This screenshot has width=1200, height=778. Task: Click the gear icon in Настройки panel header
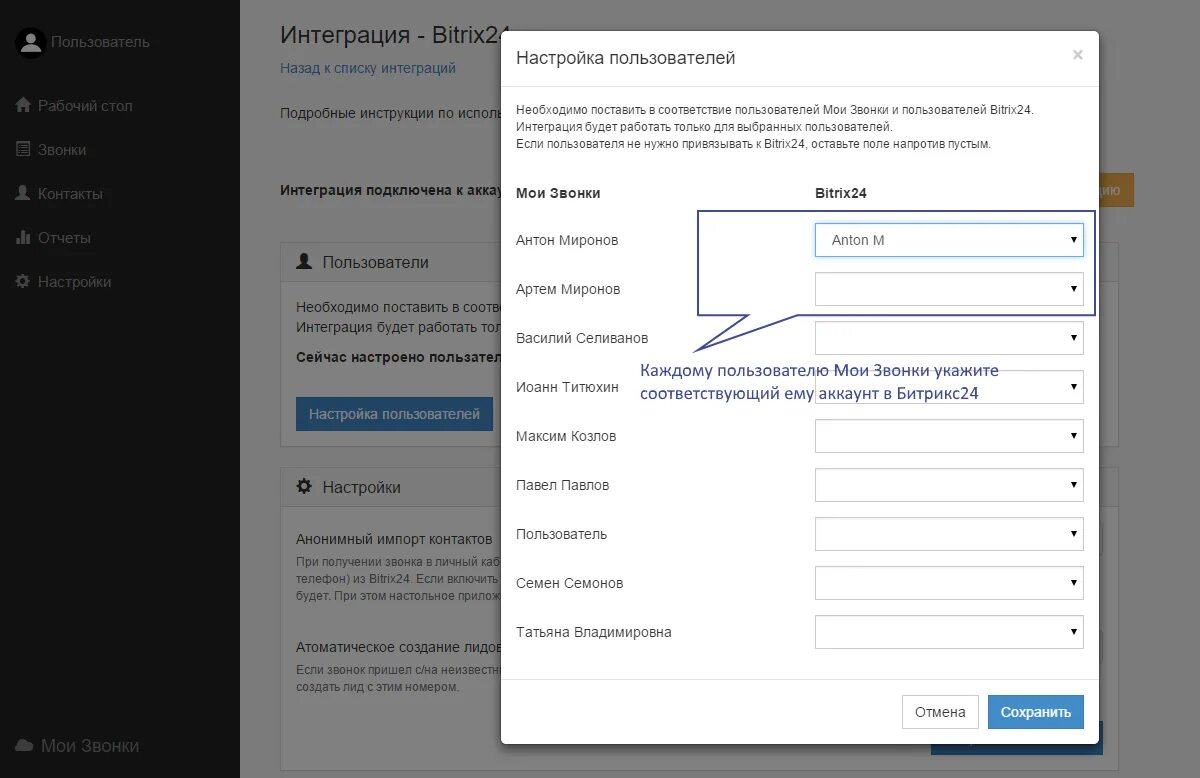tap(304, 486)
